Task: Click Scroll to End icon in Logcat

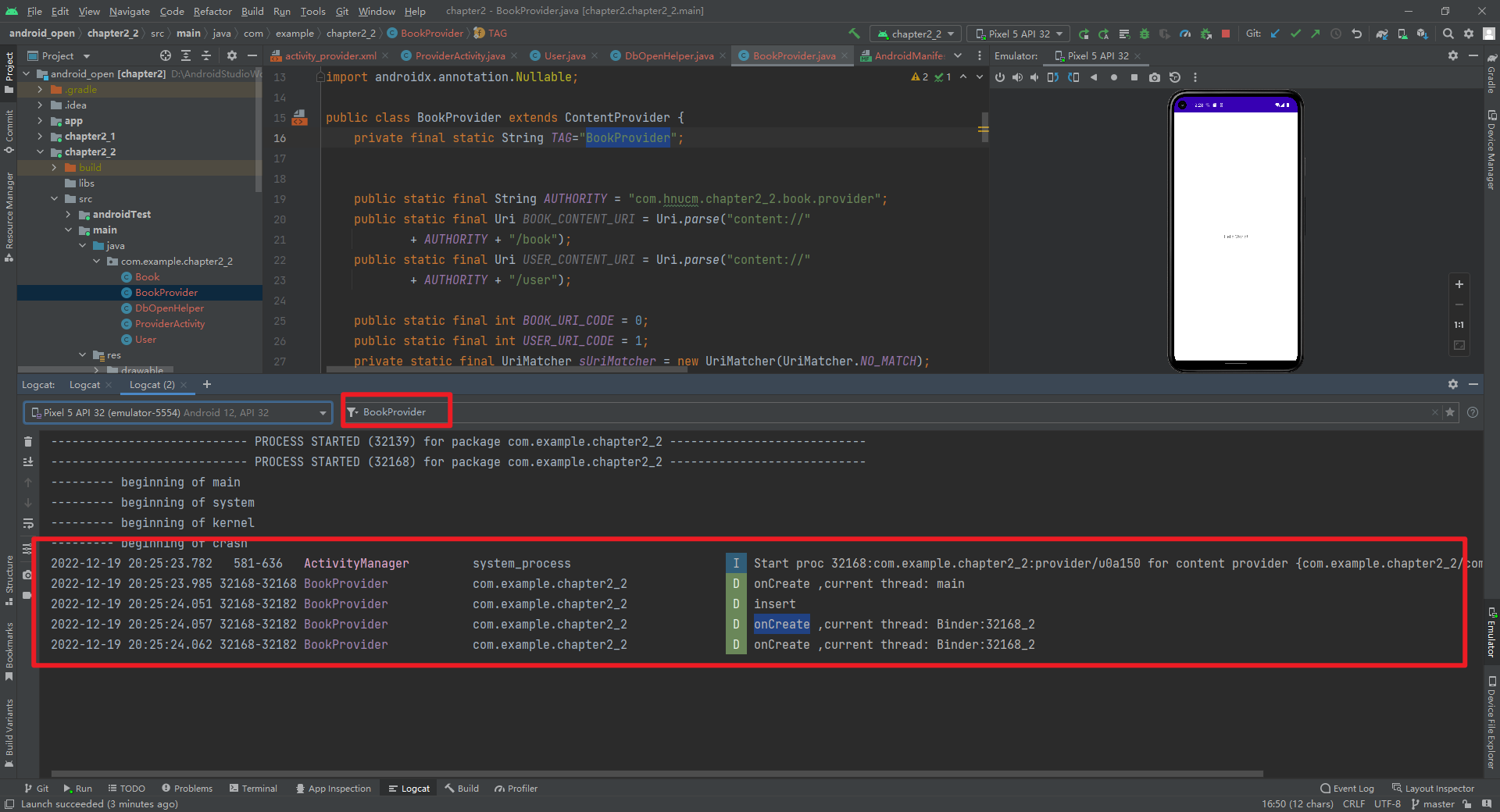Action: (28, 461)
